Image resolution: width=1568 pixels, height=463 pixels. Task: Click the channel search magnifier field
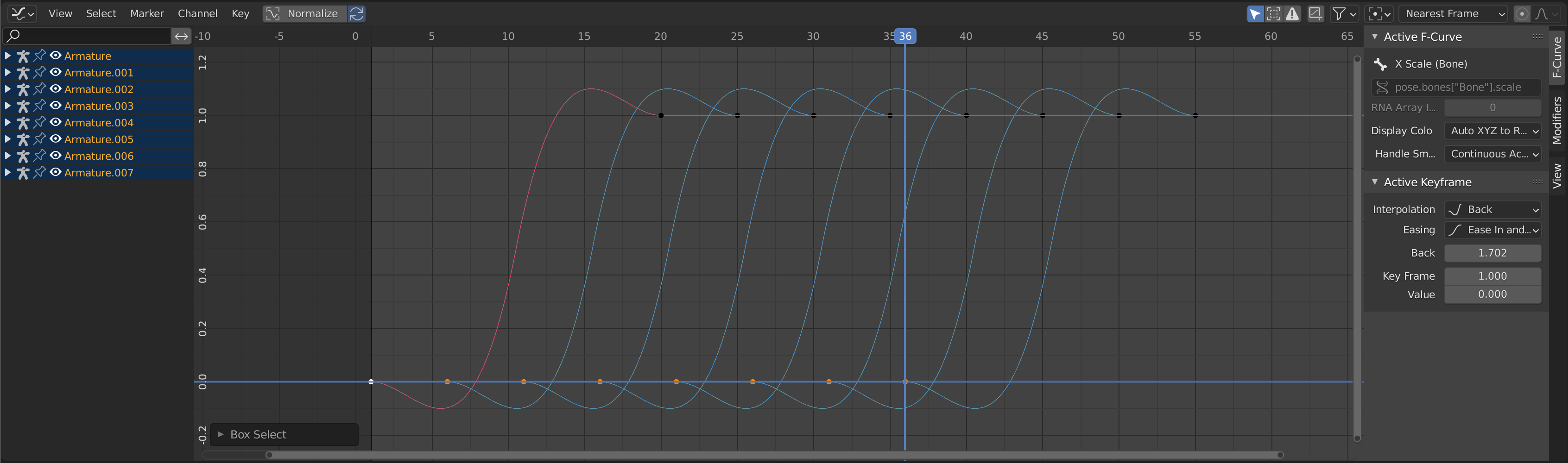(87, 36)
